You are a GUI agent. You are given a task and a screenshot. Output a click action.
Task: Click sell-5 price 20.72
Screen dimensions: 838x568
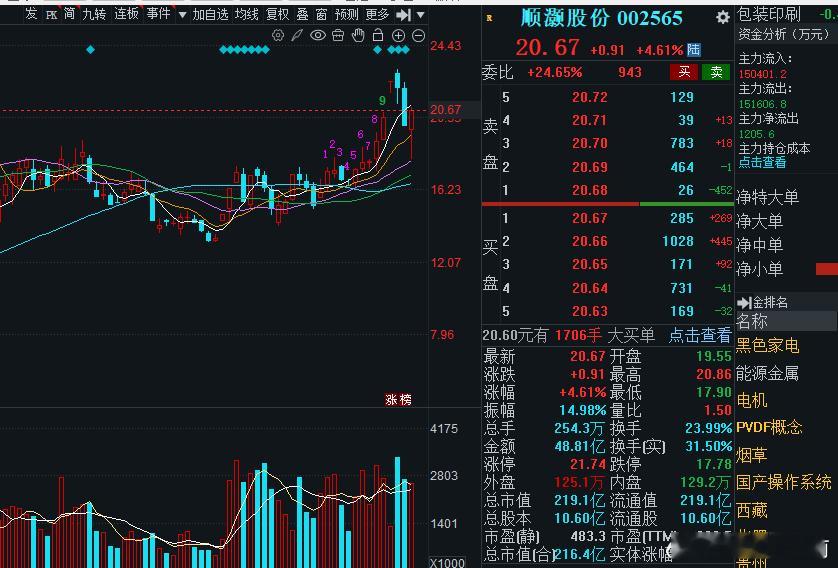pyautogui.click(x=589, y=97)
